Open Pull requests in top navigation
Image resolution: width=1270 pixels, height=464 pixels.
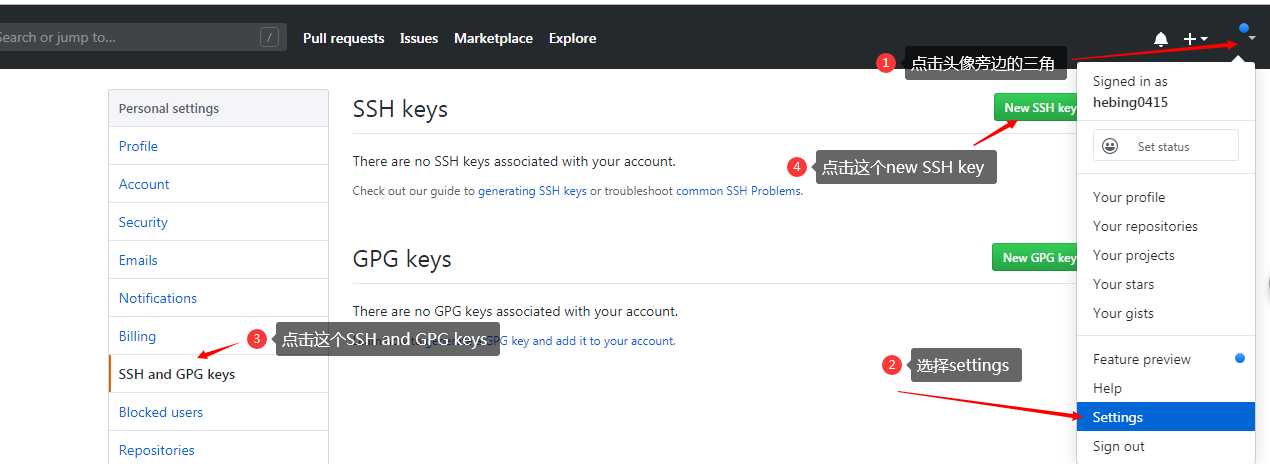click(343, 38)
